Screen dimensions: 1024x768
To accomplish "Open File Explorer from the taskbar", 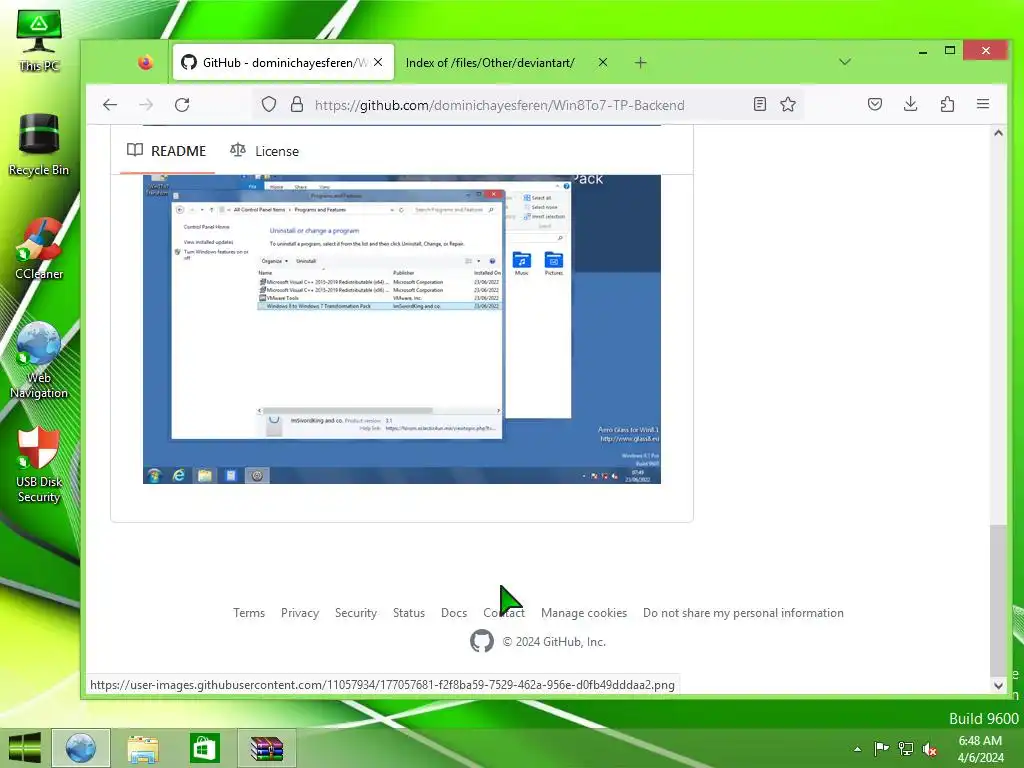I will 142,748.
